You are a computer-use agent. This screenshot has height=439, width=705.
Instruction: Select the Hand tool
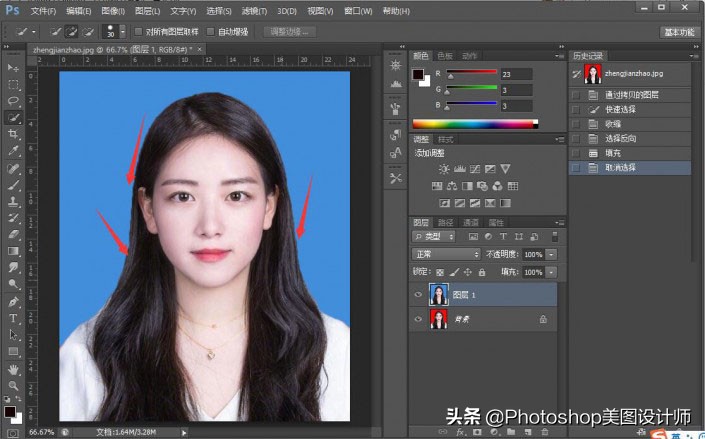[14, 369]
